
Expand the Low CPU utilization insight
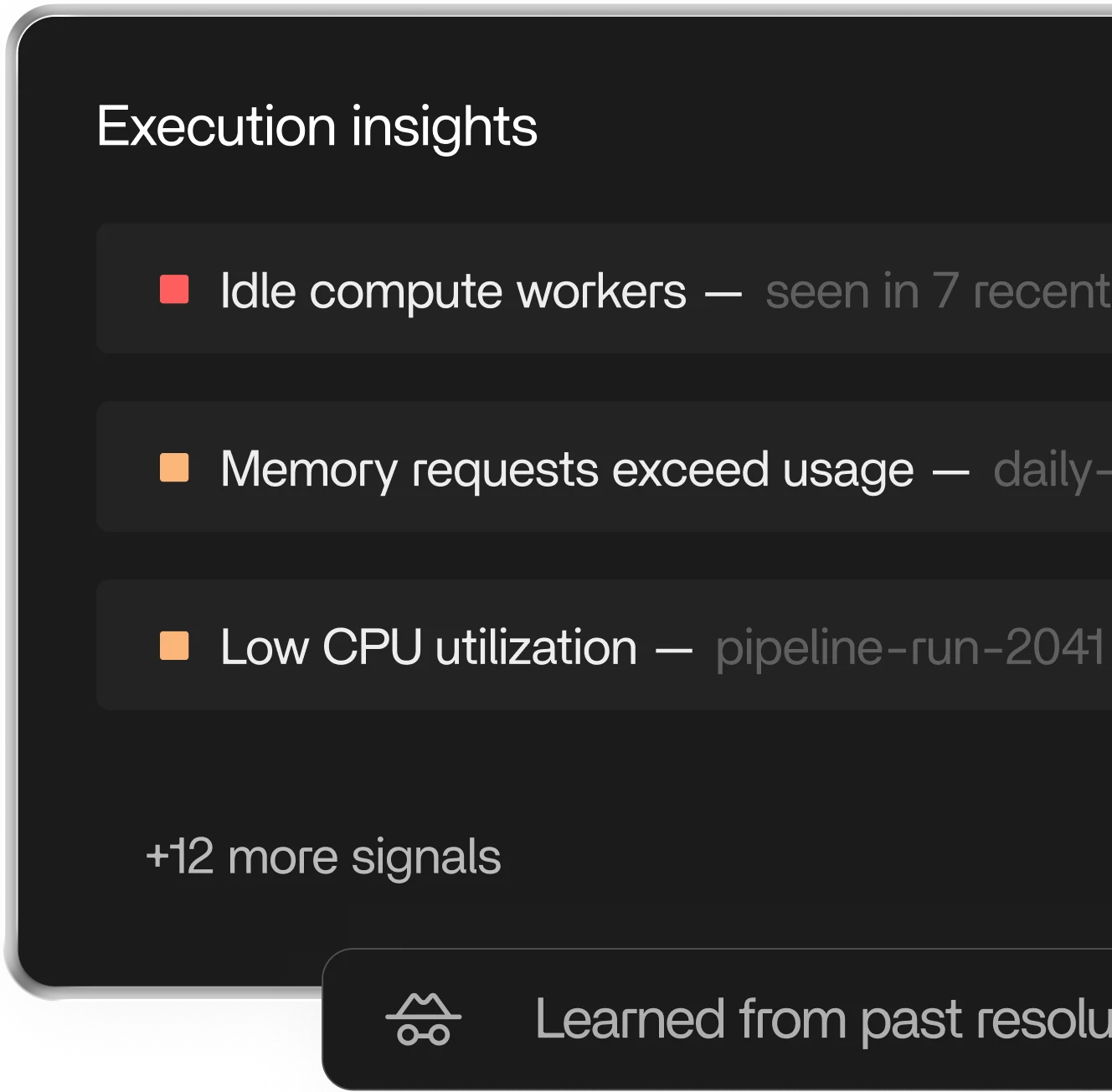(502, 646)
